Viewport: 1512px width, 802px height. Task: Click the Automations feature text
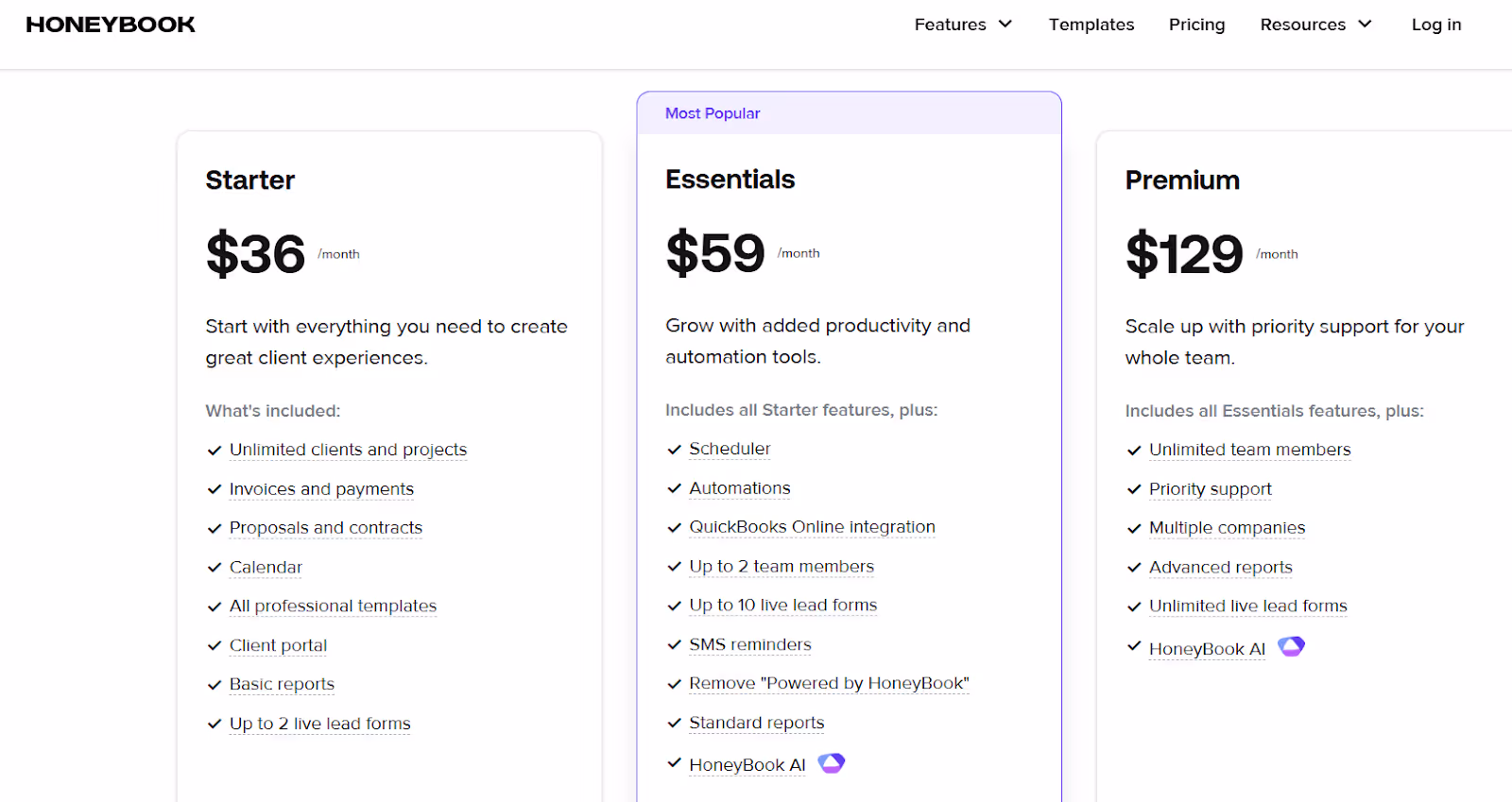click(739, 488)
